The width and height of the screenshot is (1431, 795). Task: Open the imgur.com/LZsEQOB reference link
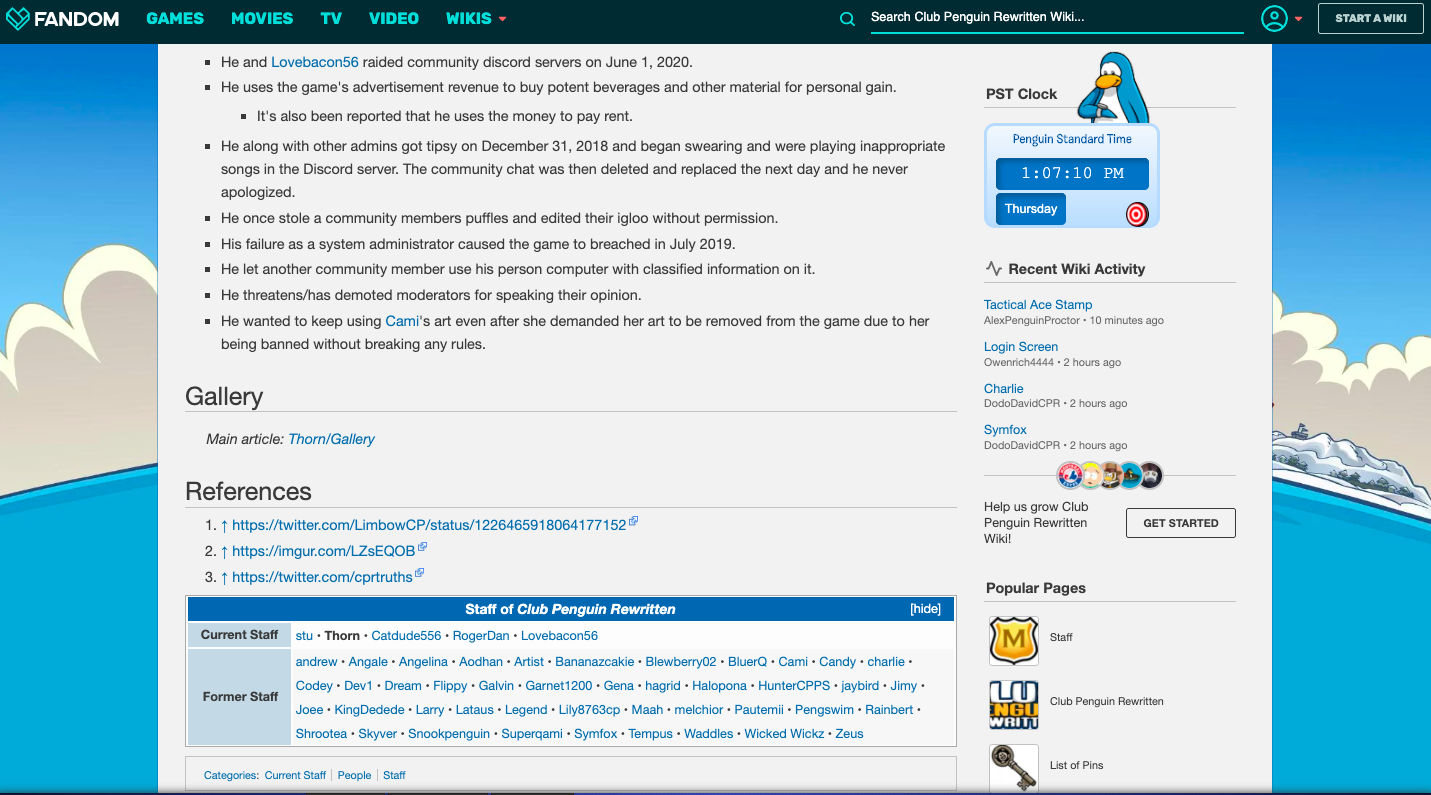(323, 551)
